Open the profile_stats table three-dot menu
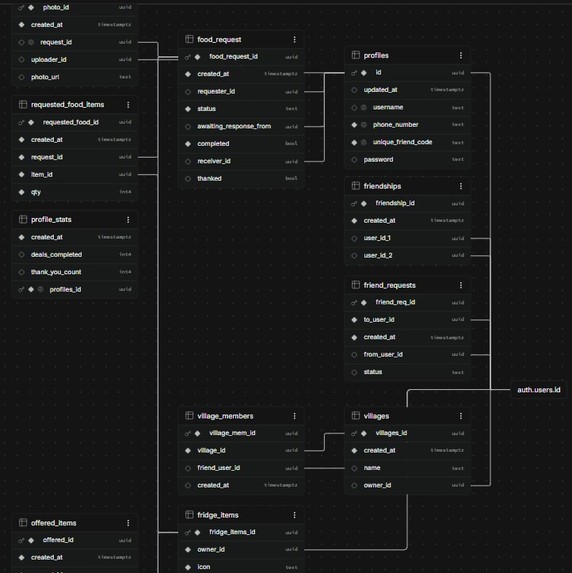This screenshot has width=572, height=573. pos(128,220)
